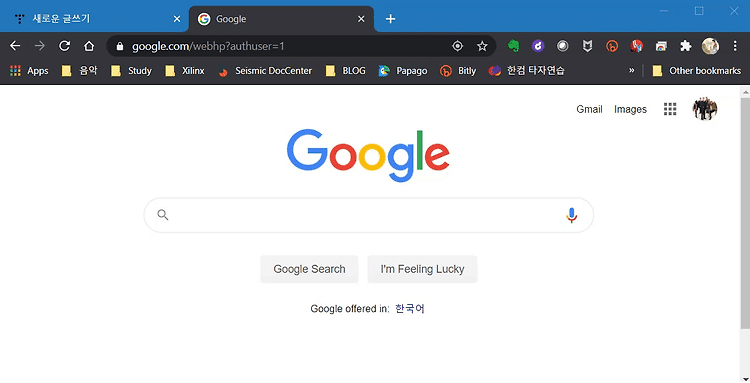This screenshot has width=750, height=383.
Task: Open the 음악 bookmarks folder
Action: (79, 71)
